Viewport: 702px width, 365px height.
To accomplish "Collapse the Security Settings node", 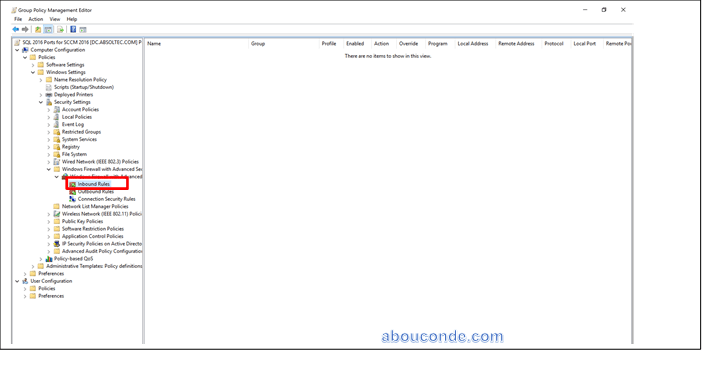I will coord(41,102).
